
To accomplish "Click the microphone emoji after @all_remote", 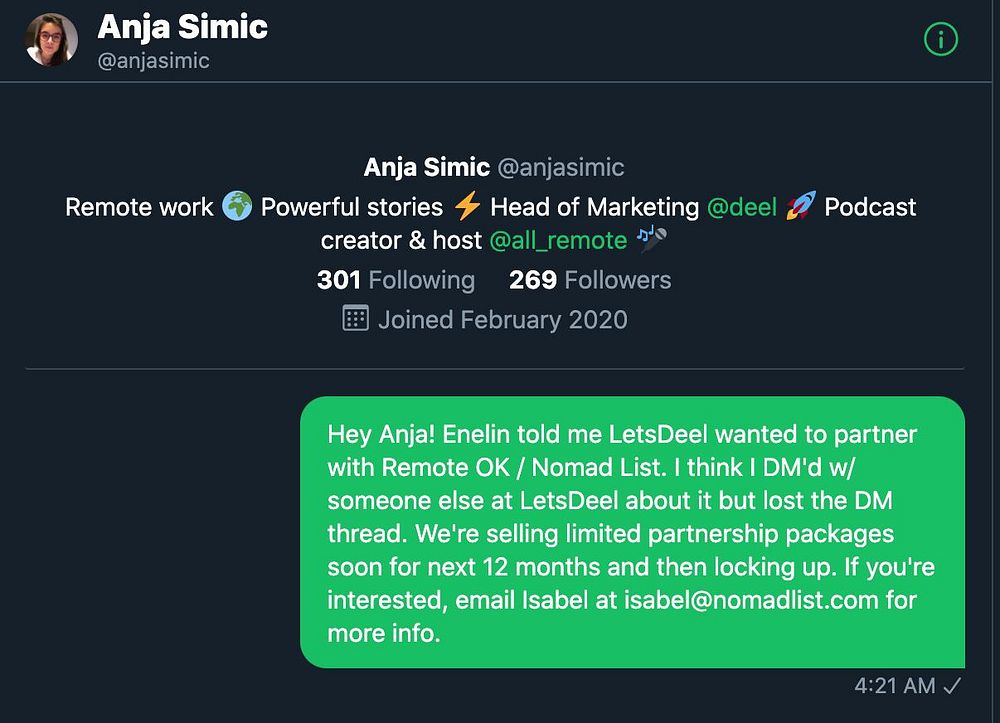I will pyautogui.click(x=652, y=240).
